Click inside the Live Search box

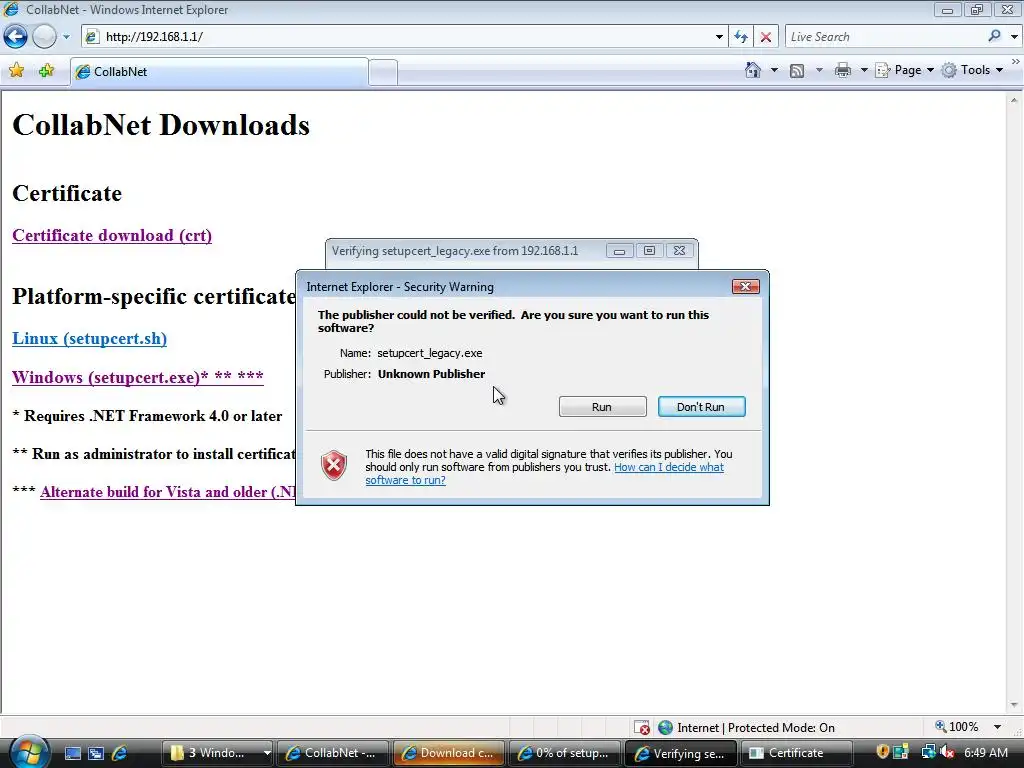[x=885, y=37]
